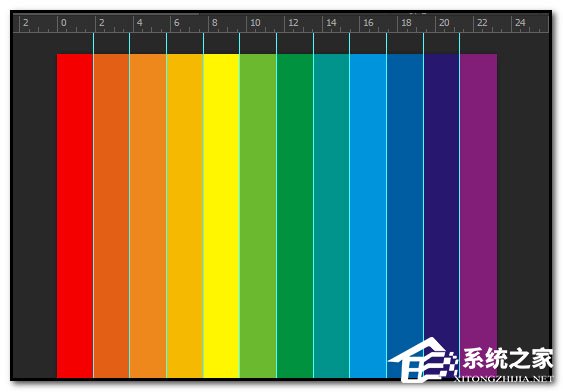Click the ruler at the 14 mark
The height and width of the screenshot is (392, 563).
click(x=331, y=23)
